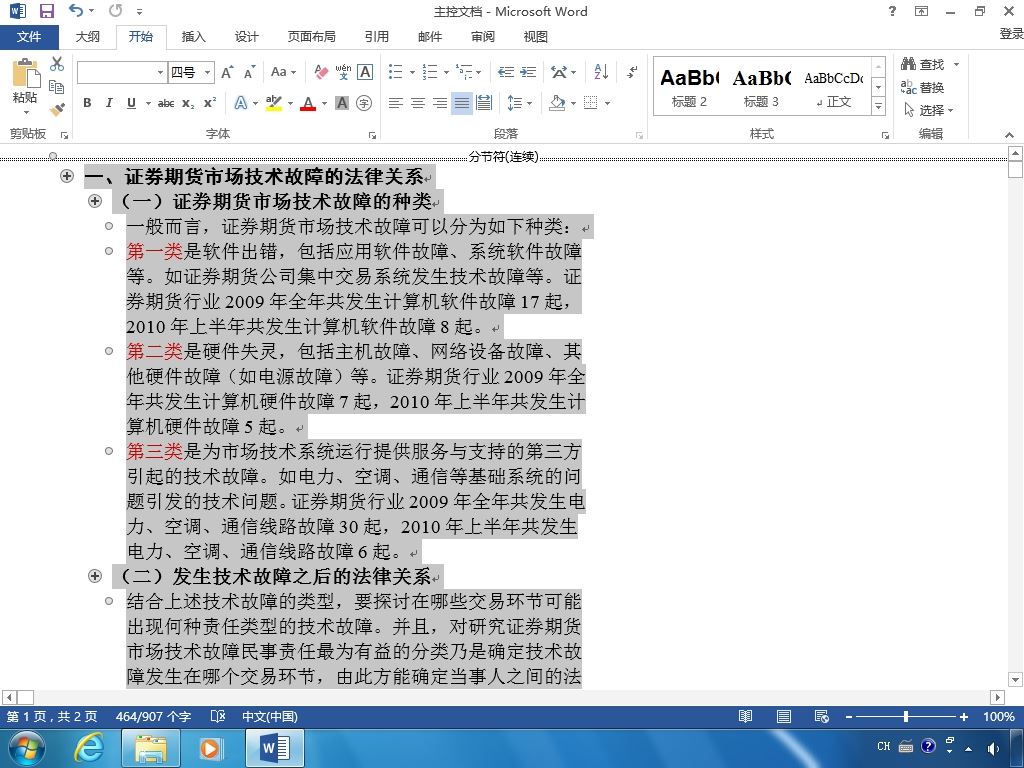Increase font size with grow font icon
Screen dimensions: 1024x768
point(227,72)
